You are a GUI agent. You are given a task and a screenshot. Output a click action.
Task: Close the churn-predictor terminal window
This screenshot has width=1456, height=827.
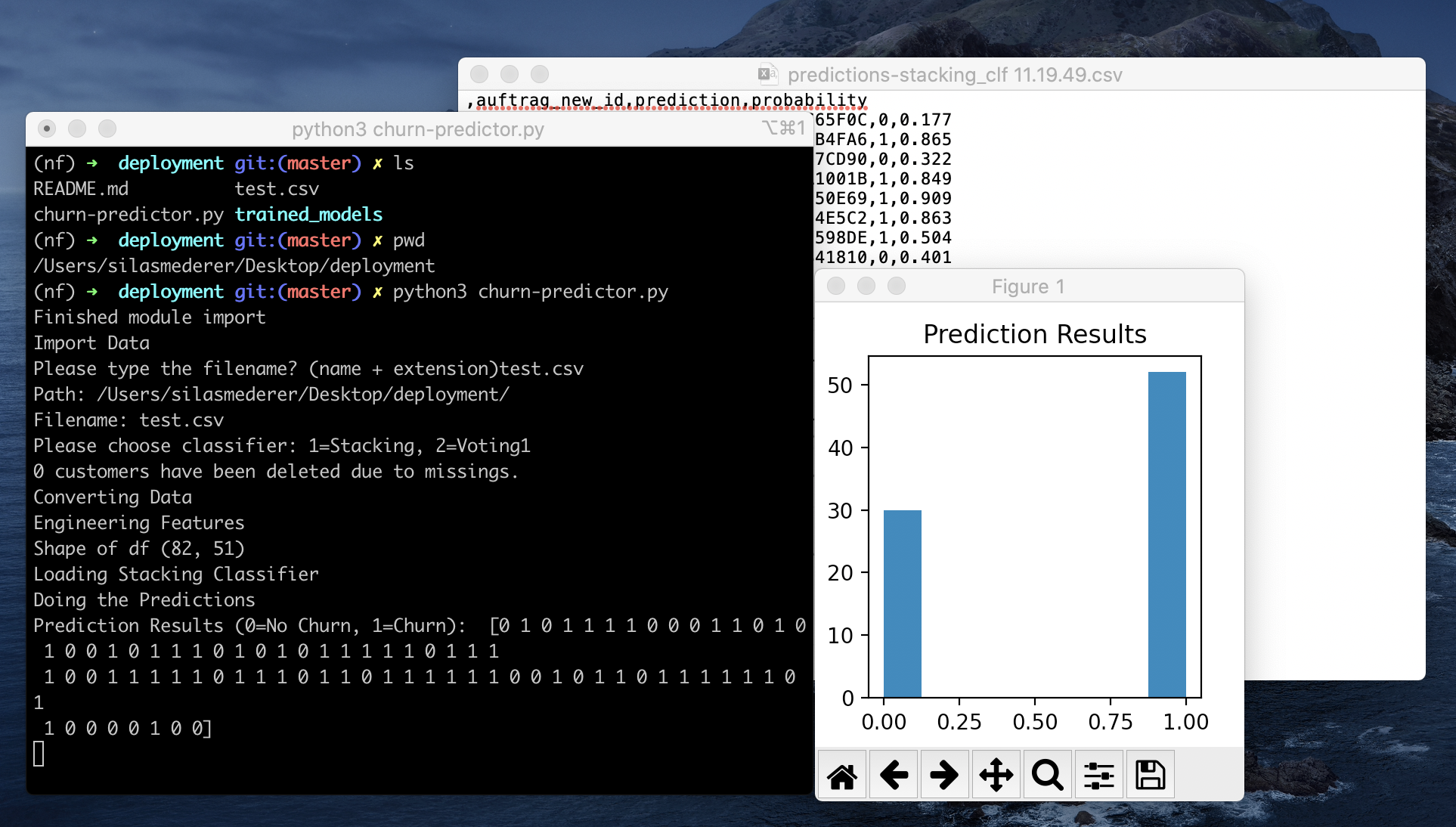[x=47, y=129]
